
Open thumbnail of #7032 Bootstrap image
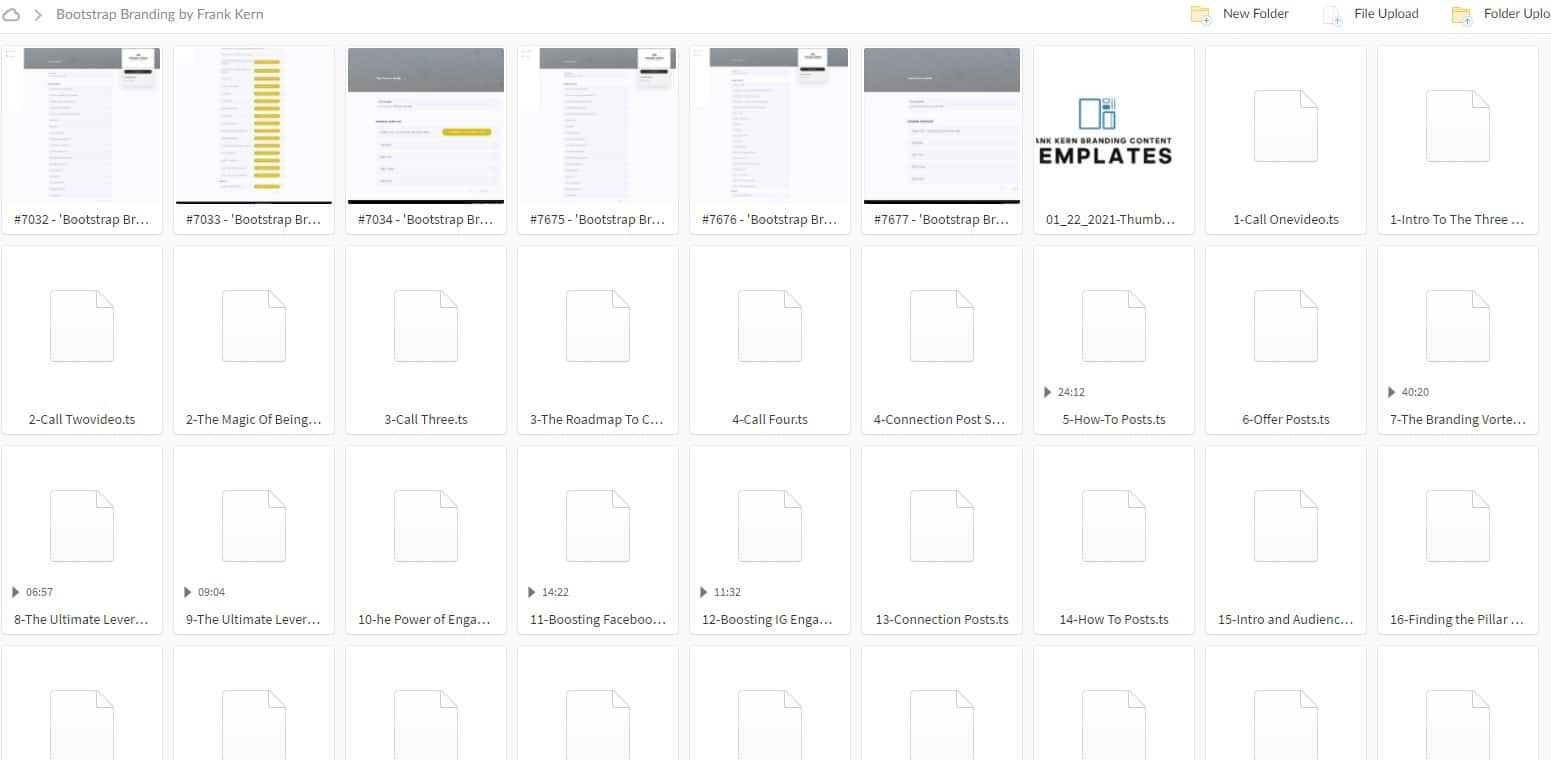pyautogui.click(x=82, y=125)
